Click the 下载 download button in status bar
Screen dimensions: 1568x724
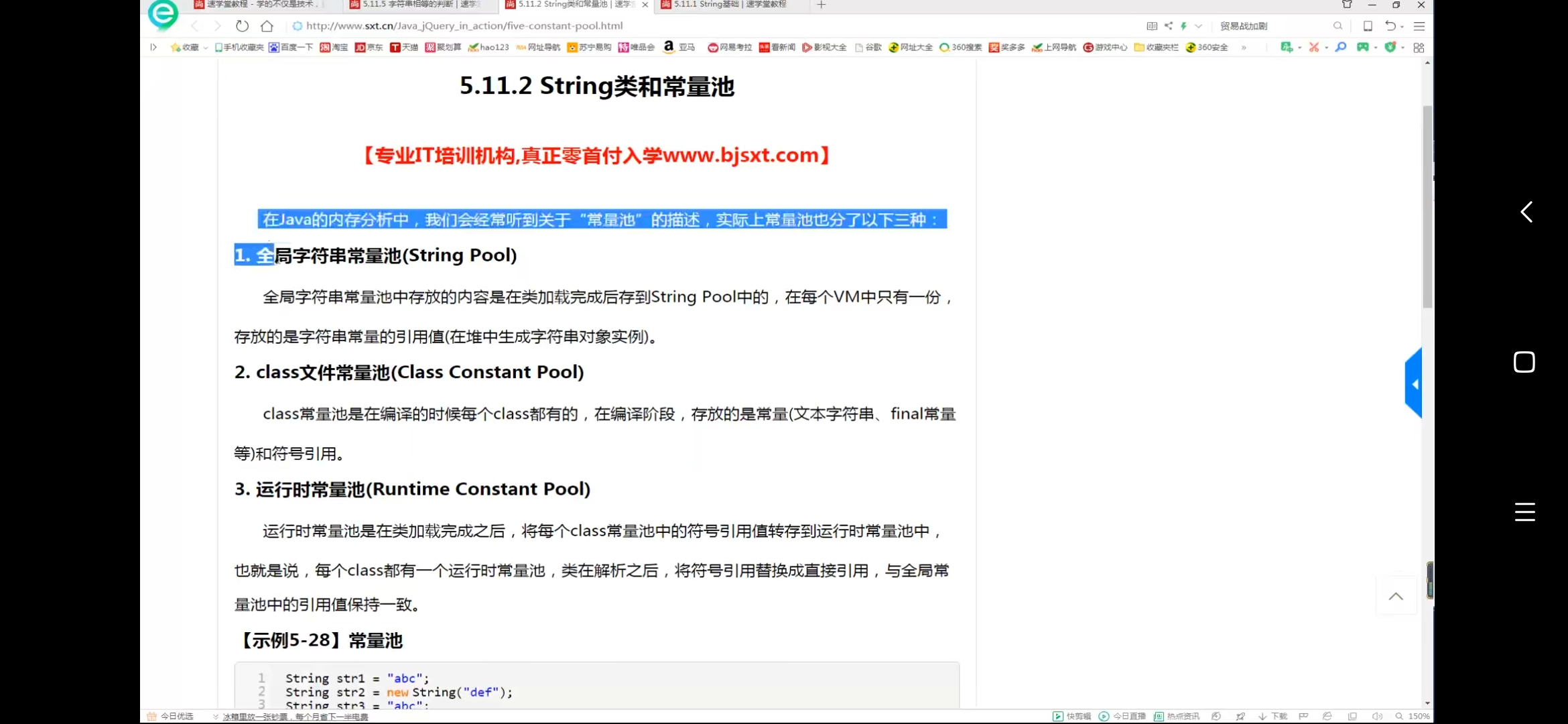pos(1272,717)
